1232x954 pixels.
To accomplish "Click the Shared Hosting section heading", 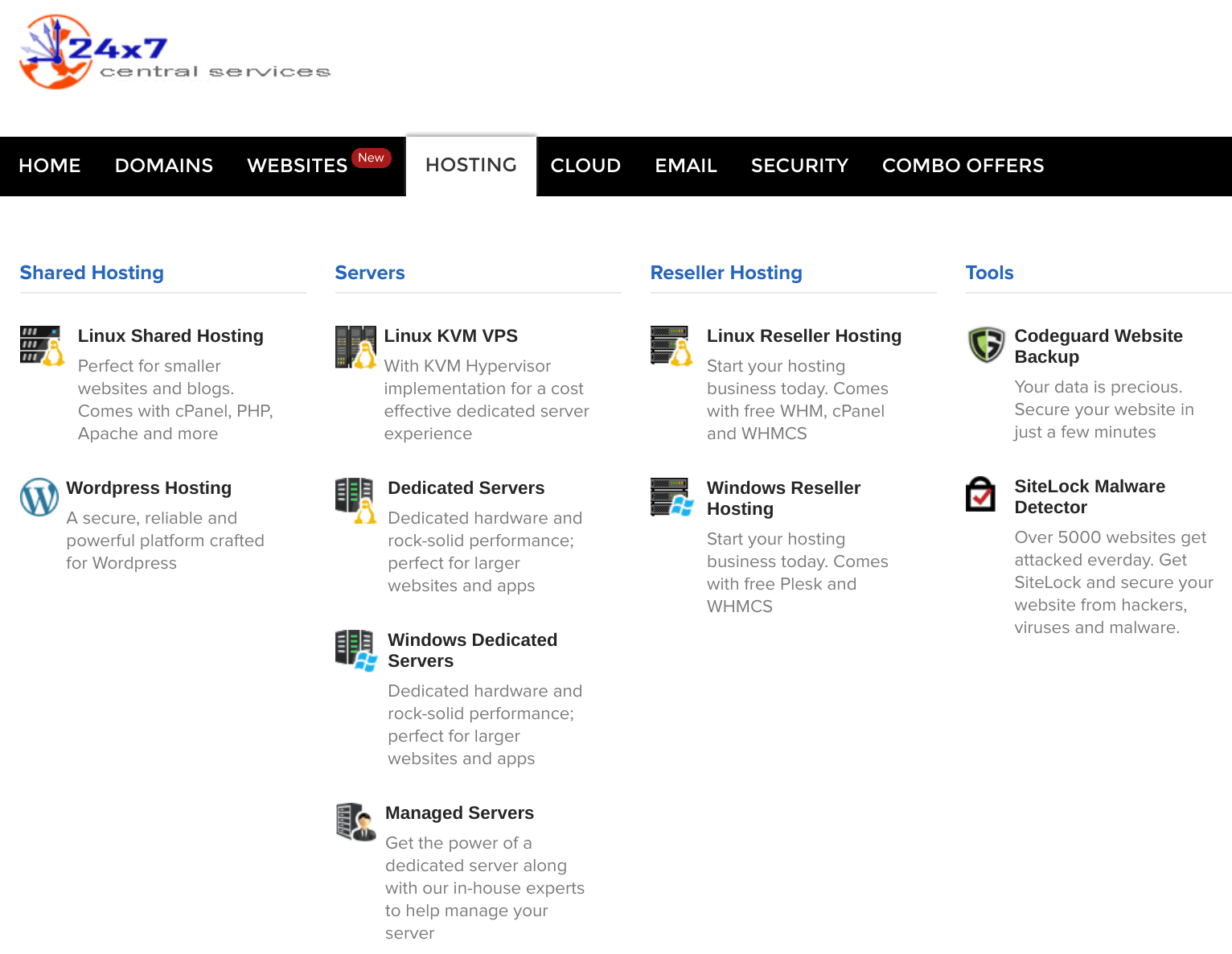I will [92, 273].
